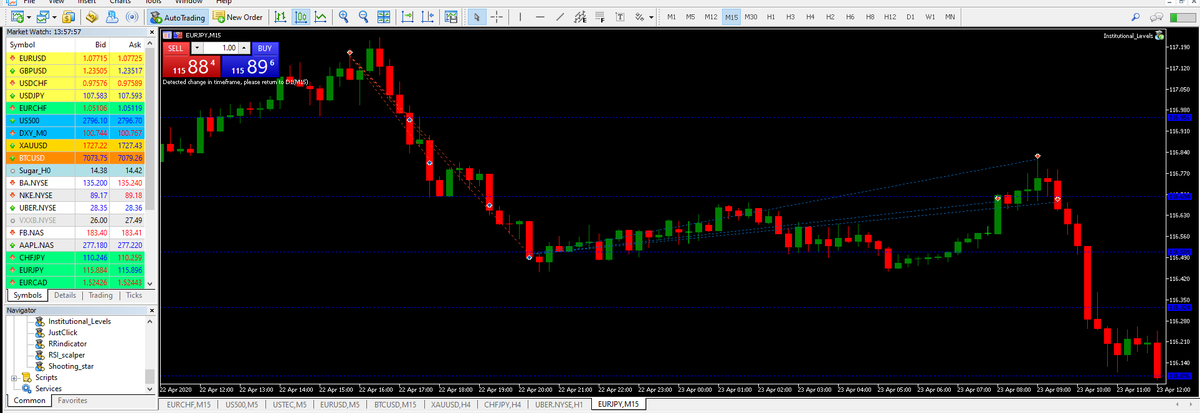Switch timeframe to H4
This screenshot has height=413, width=1200.
pos(810,17)
